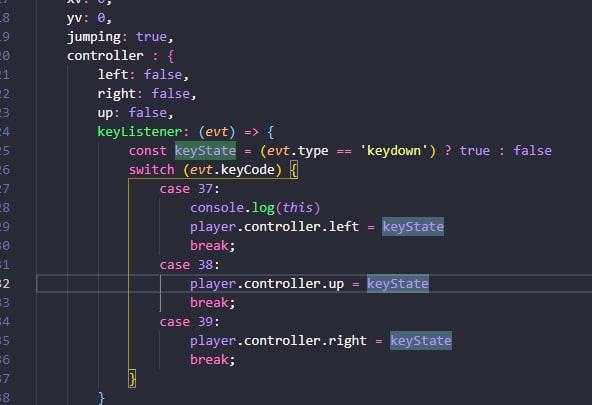Click the left property in the controller object
The width and height of the screenshot is (592, 405).
pos(113,74)
